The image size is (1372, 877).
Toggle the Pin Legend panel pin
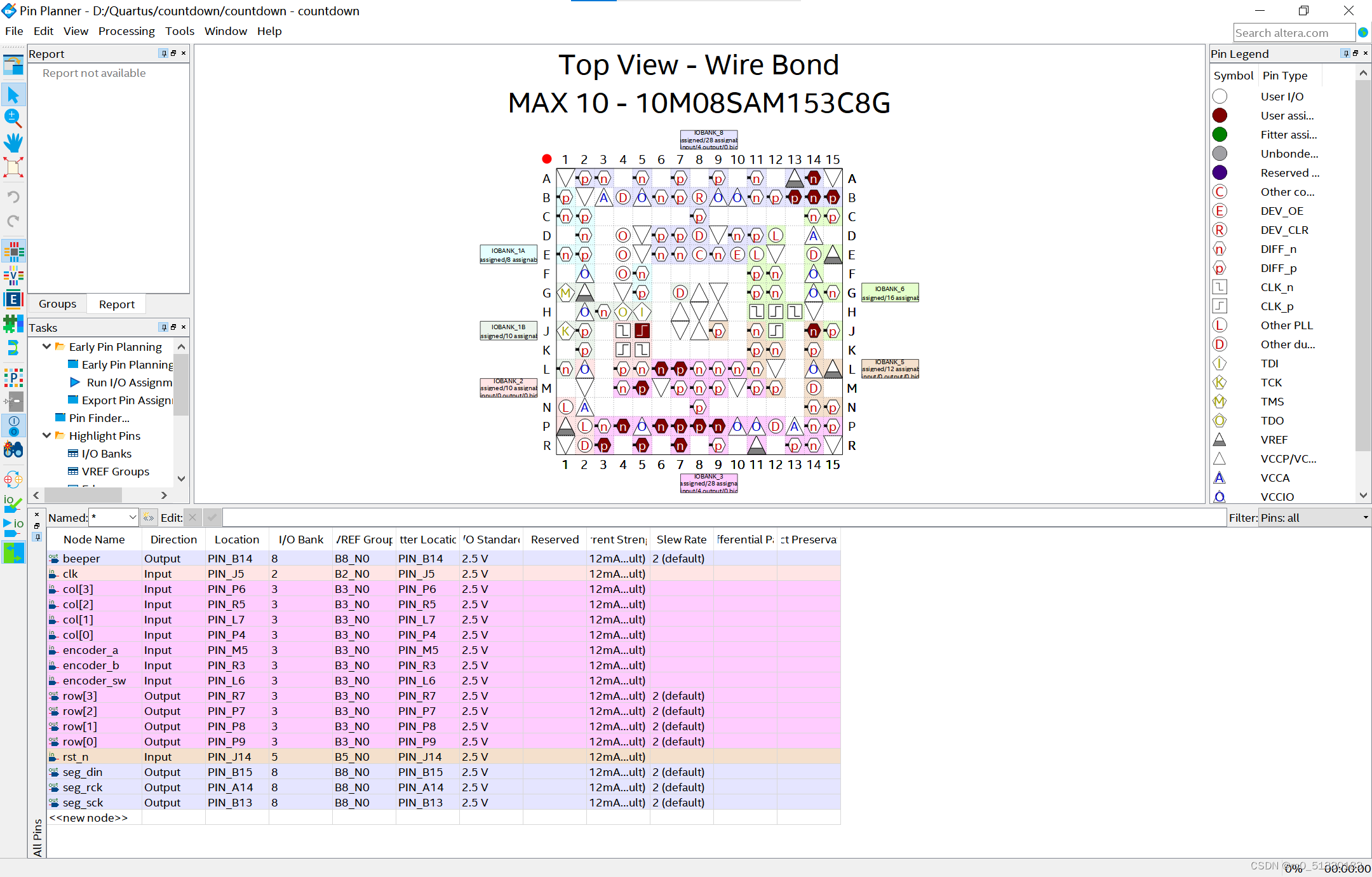[x=1346, y=53]
